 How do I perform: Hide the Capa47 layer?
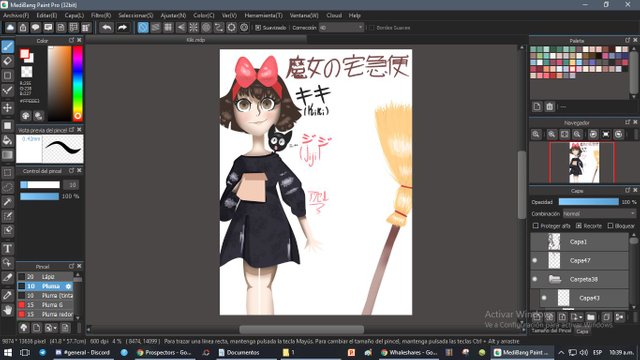(x=535, y=260)
